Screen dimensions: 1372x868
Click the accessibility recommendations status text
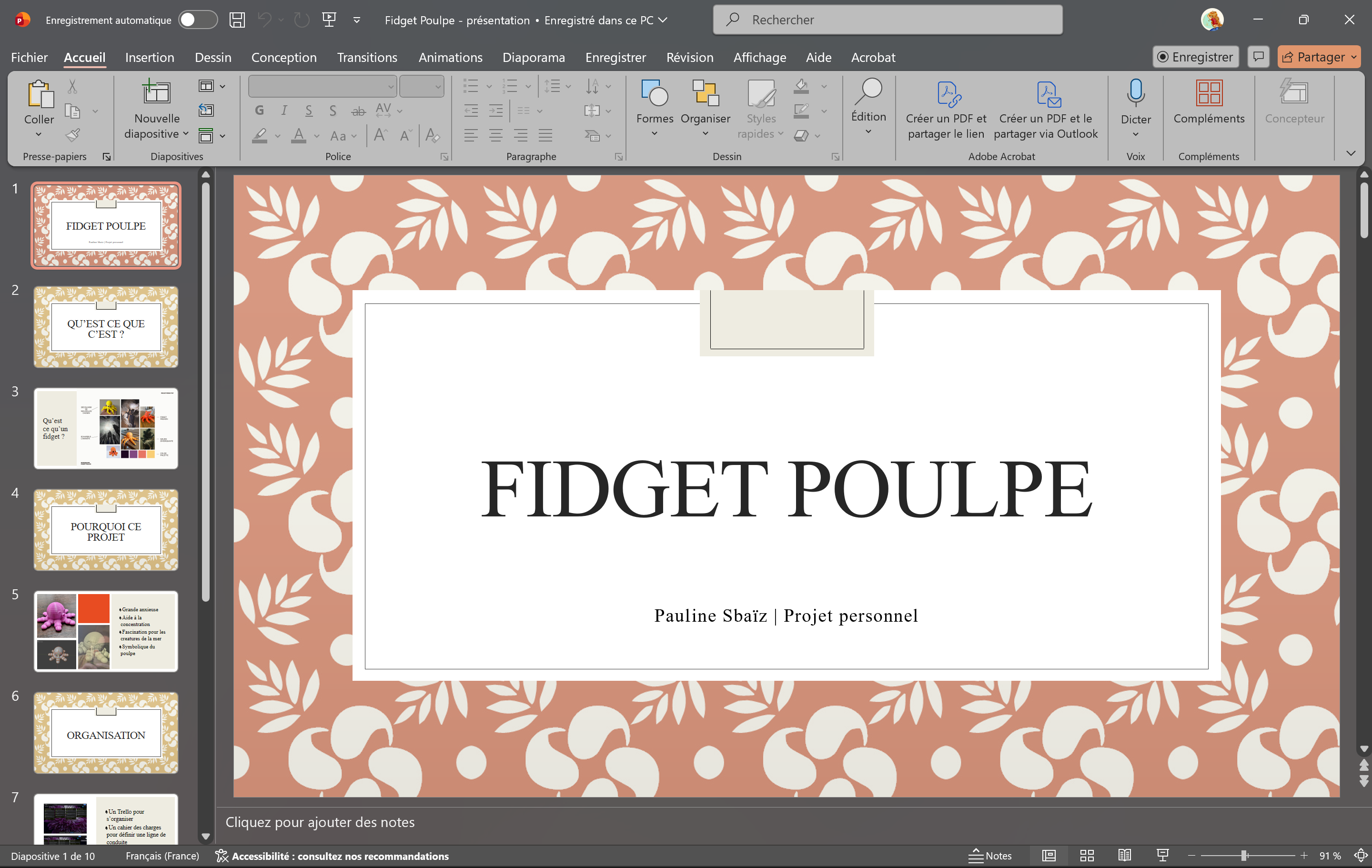[340, 856]
